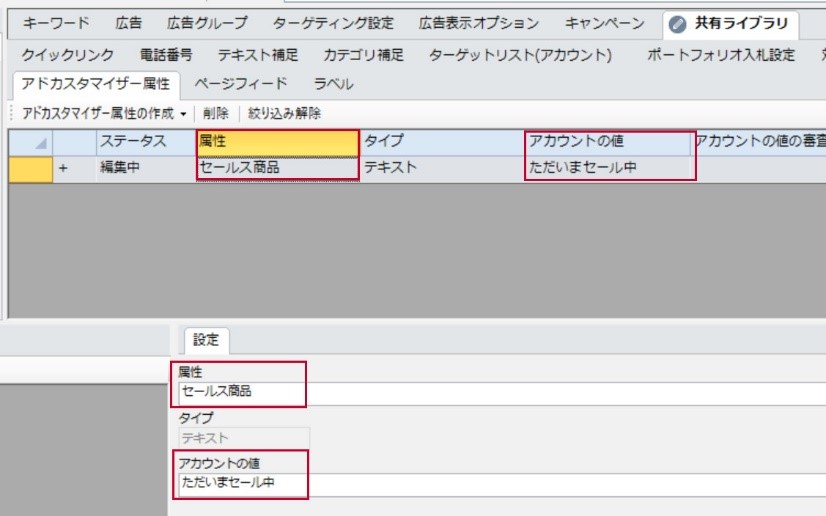
Task: Click the アカウントの値 column header
Action: pos(608,142)
